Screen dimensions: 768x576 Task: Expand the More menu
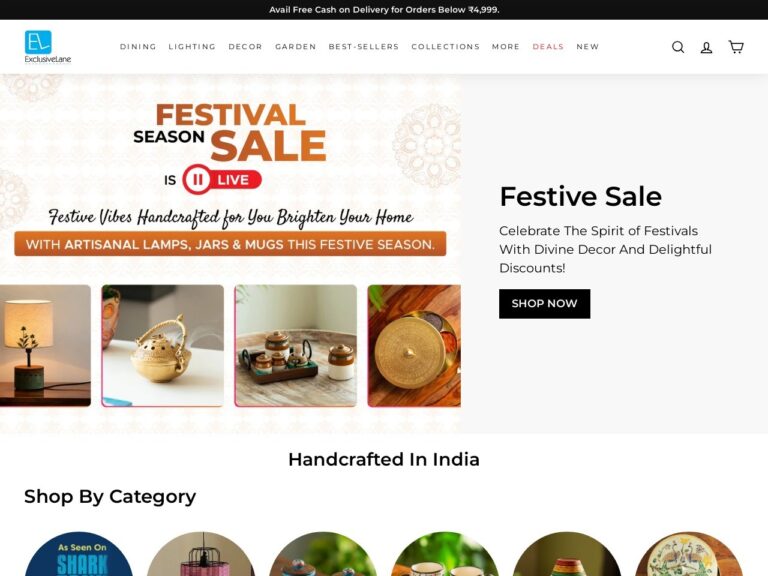click(505, 47)
